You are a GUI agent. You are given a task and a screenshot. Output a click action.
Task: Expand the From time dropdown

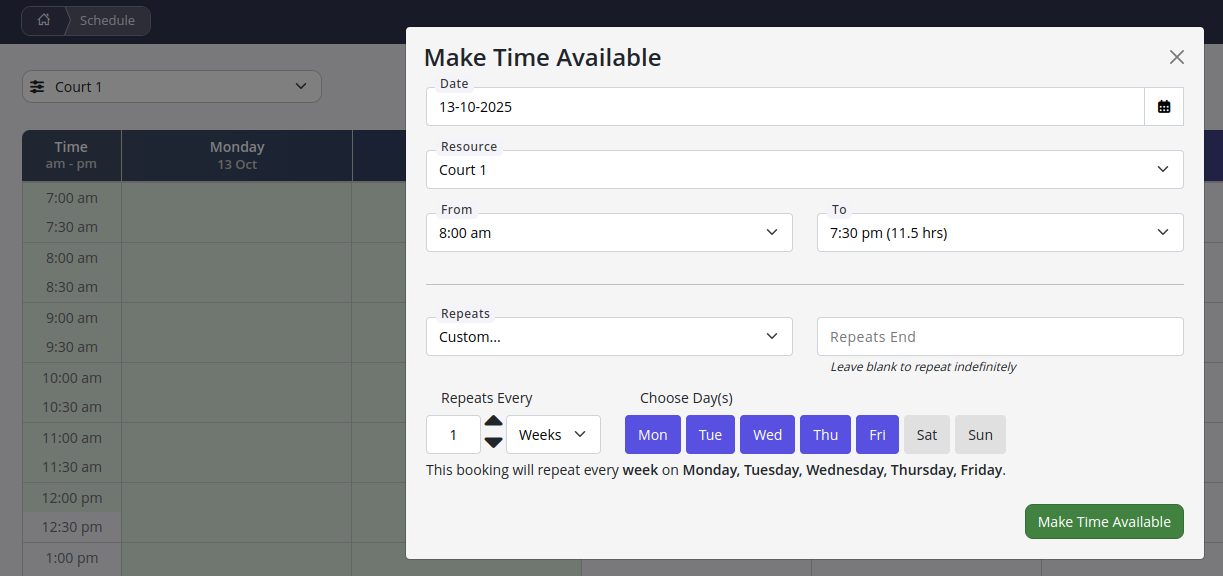[609, 233]
